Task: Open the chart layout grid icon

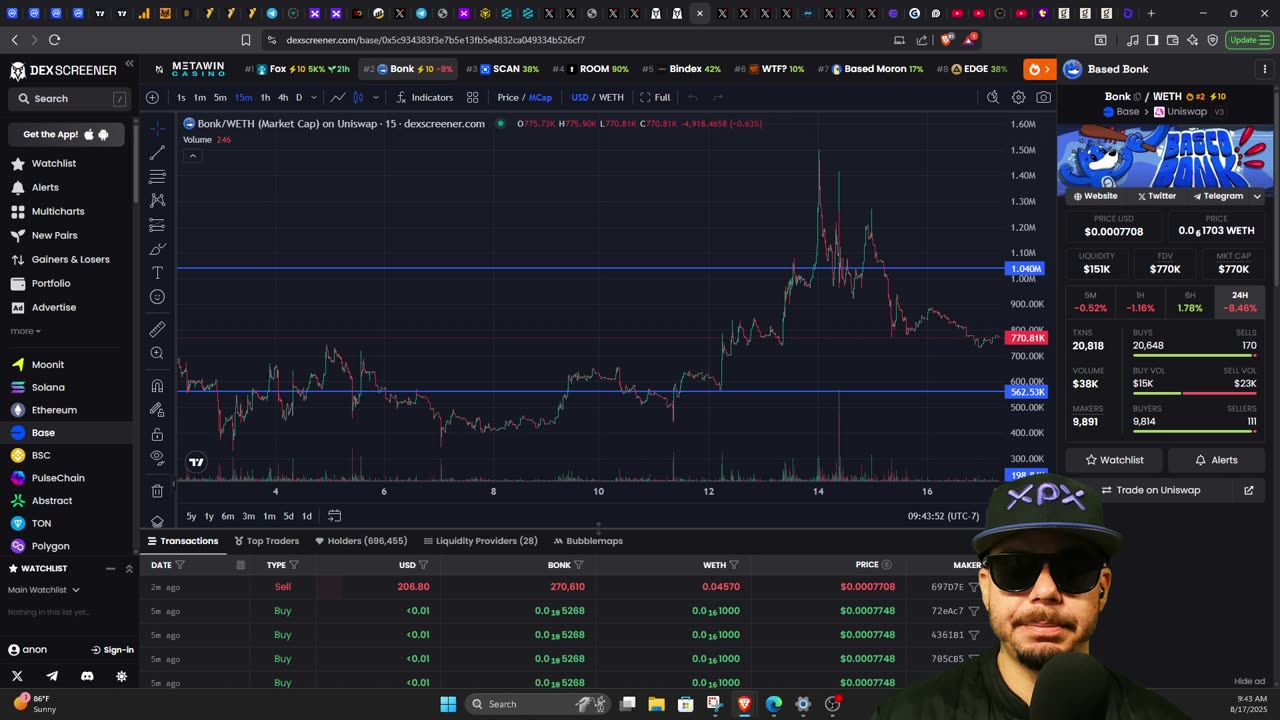Action: coord(472,97)
